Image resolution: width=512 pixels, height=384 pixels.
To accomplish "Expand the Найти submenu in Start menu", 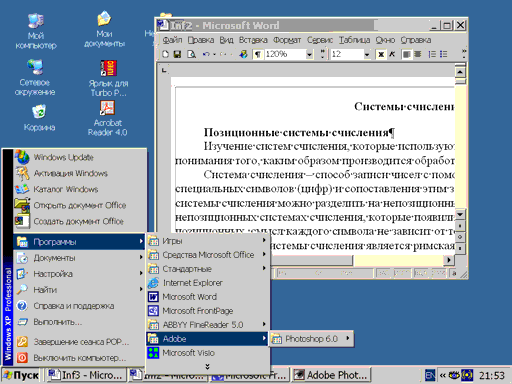I will [80, 290].
